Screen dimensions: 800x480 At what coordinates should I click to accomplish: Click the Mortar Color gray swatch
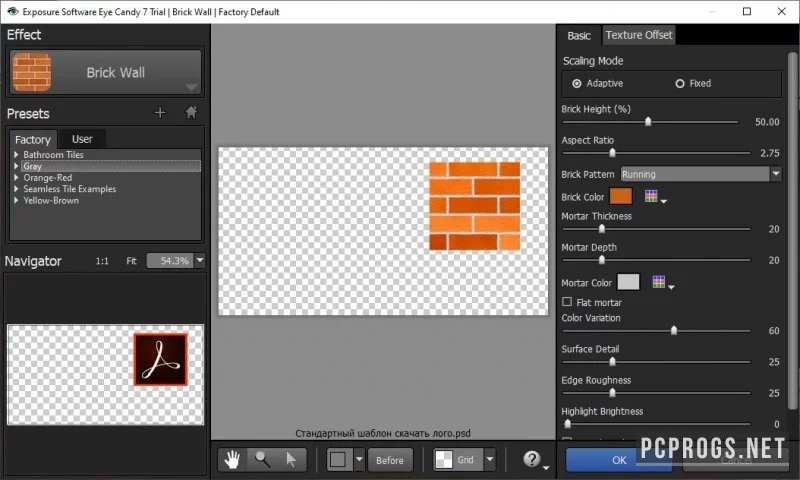(628, 282)
